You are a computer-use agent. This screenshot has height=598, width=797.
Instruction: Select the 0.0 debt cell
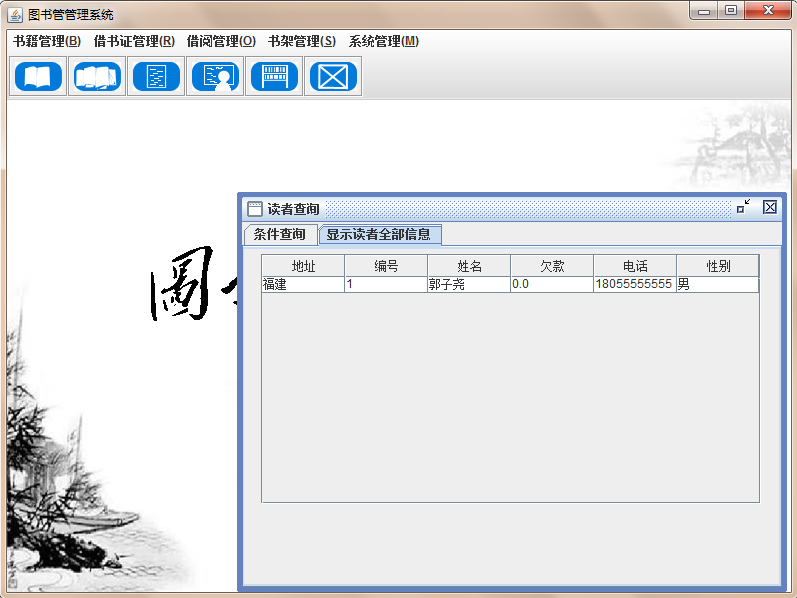pyautogui.click(x=551, y=284)
